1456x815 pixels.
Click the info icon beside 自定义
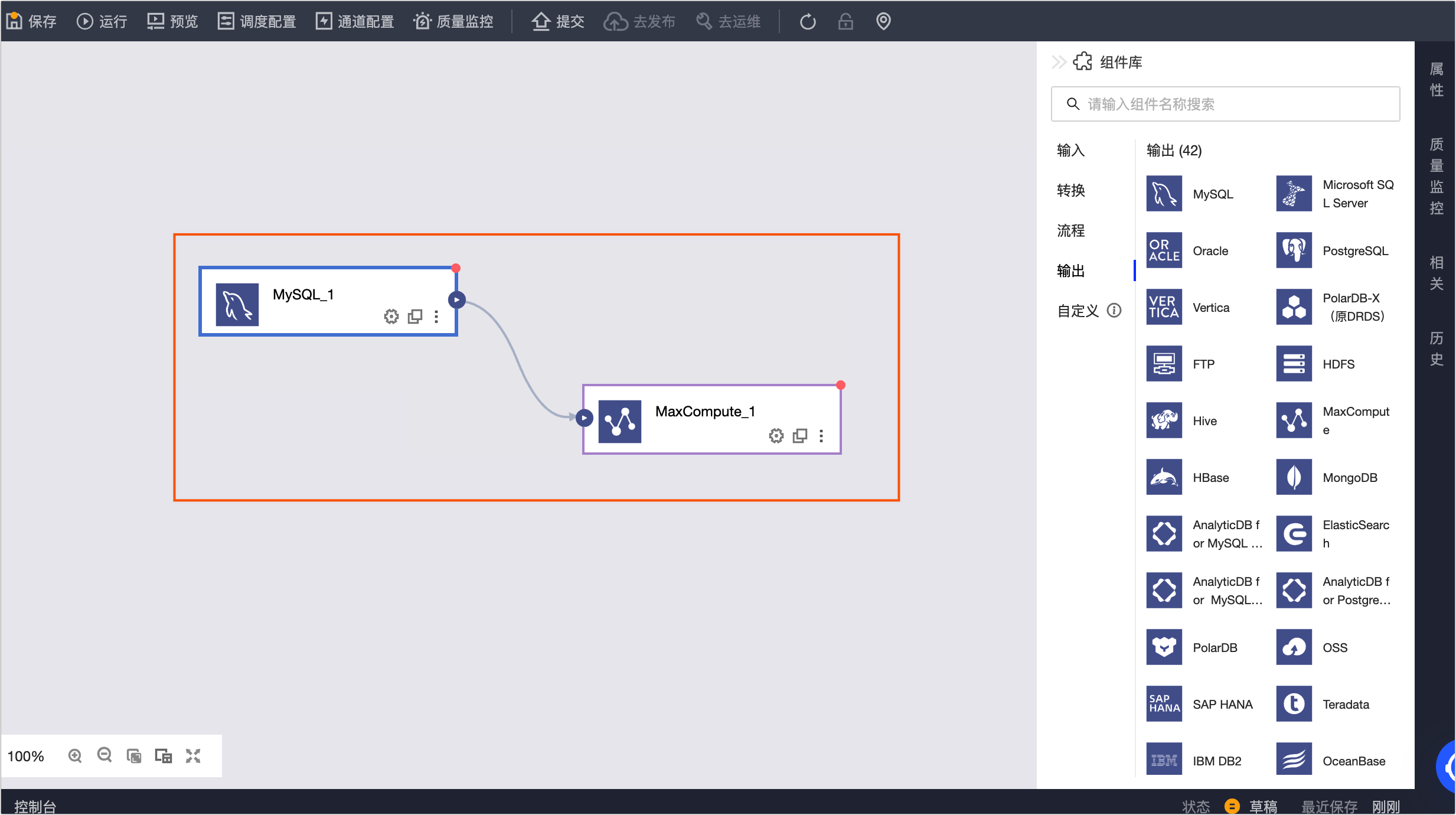pos(1114,311)
